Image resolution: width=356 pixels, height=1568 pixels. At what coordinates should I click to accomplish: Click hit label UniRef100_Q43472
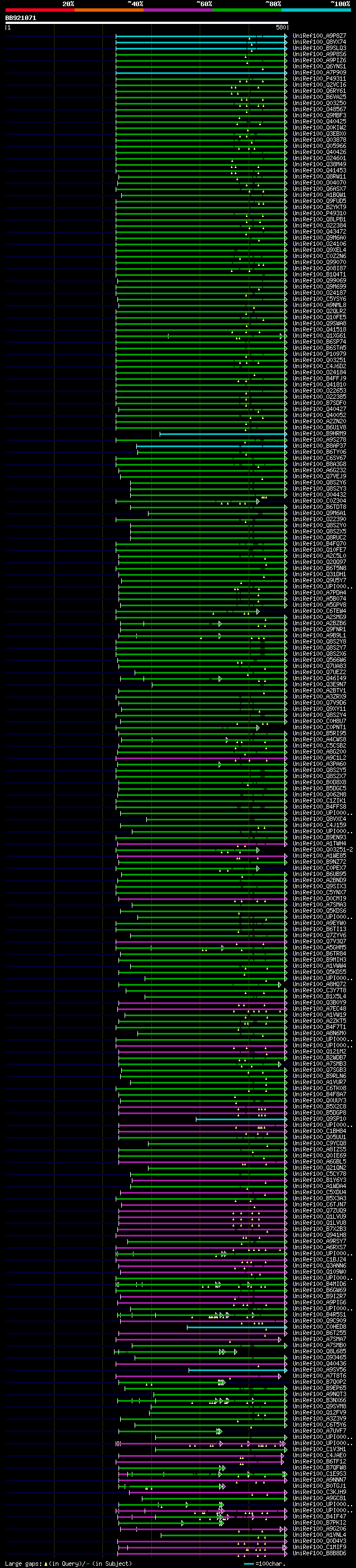319,231
